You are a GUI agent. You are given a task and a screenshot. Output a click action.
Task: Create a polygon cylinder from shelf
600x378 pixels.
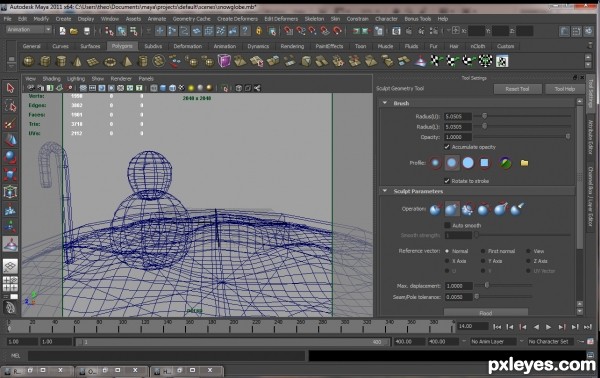(61, 61)
